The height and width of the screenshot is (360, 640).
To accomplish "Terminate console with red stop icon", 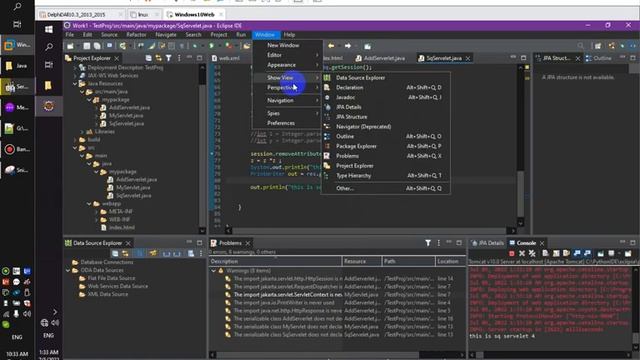I will (511, 253).
